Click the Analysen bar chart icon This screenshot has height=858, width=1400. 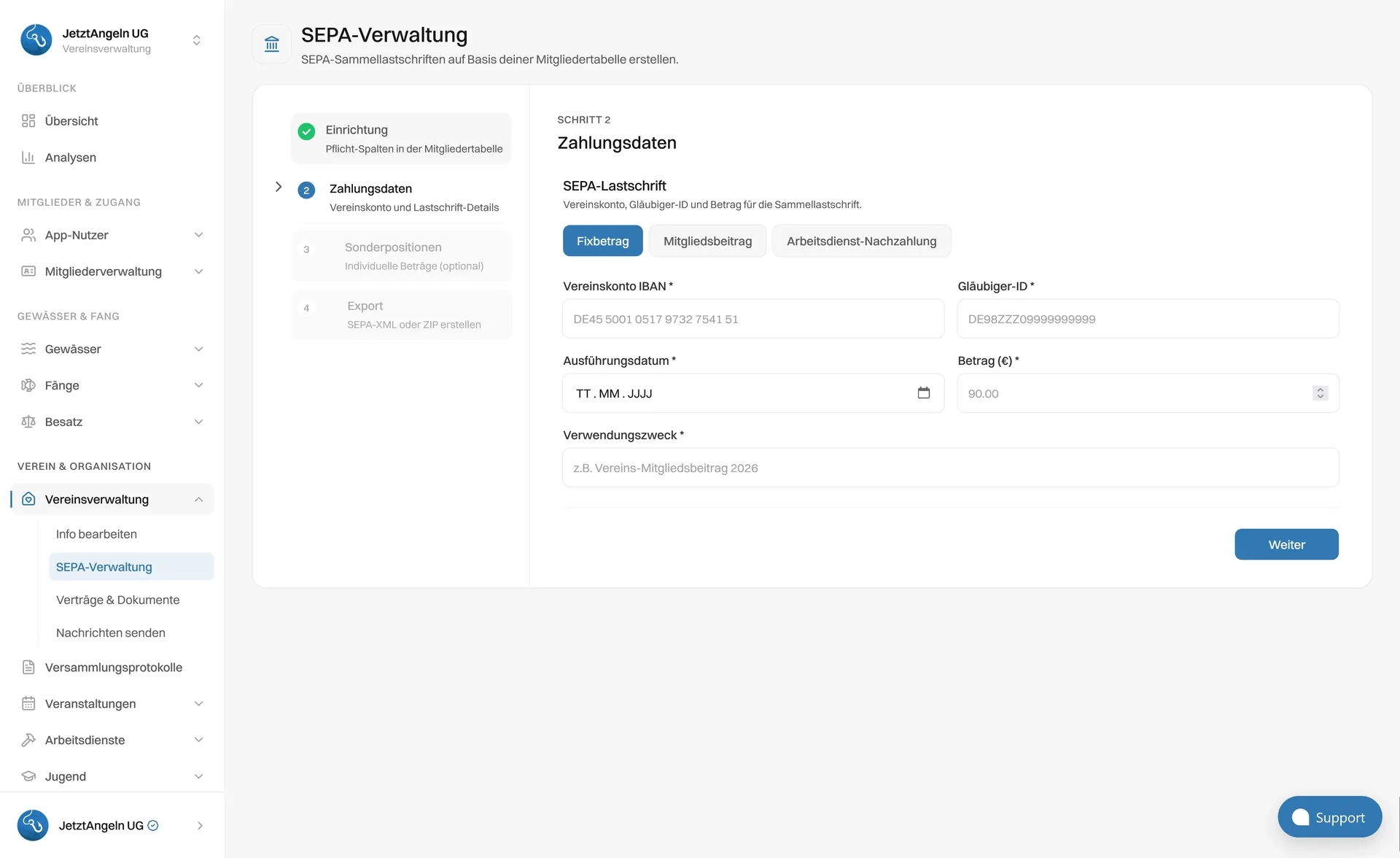click(x=28, y=158)
